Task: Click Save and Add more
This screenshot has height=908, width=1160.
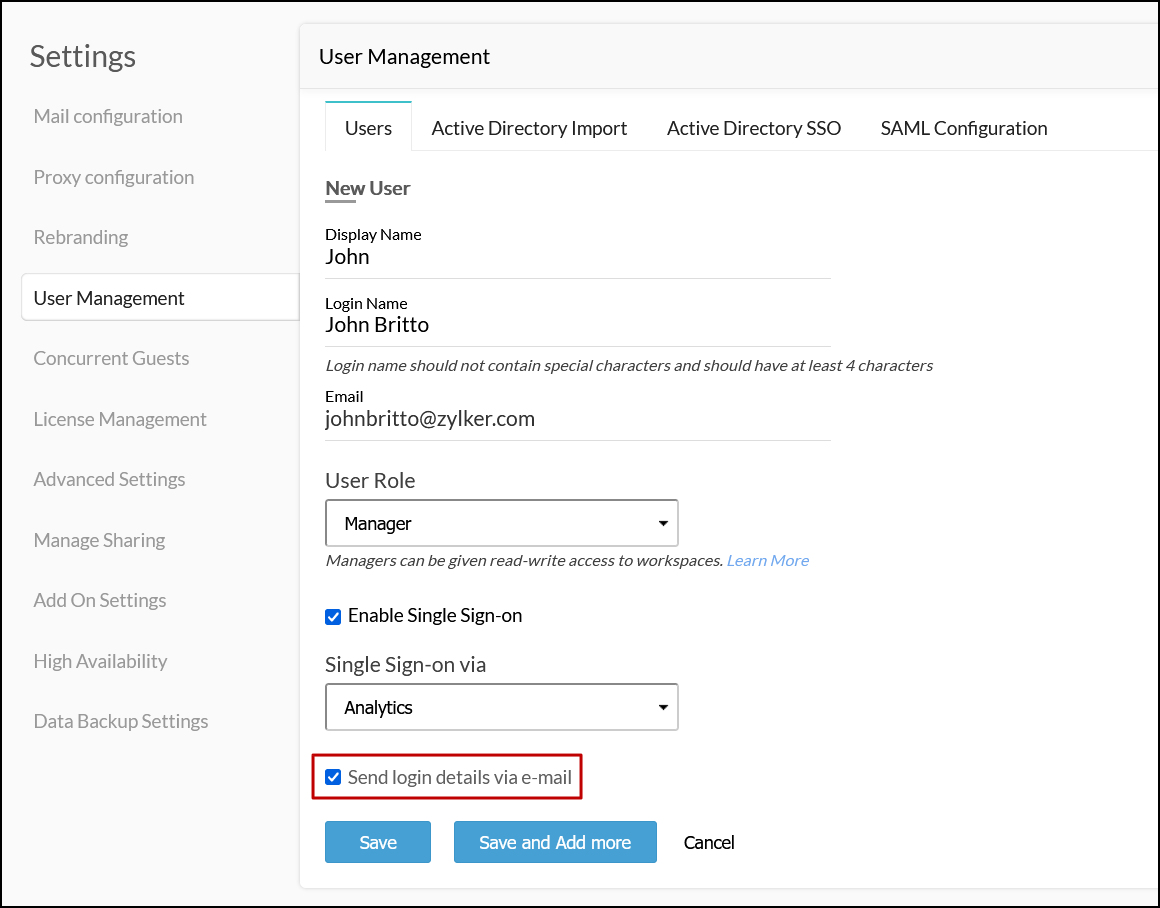Action: click(x=555, y=842)
